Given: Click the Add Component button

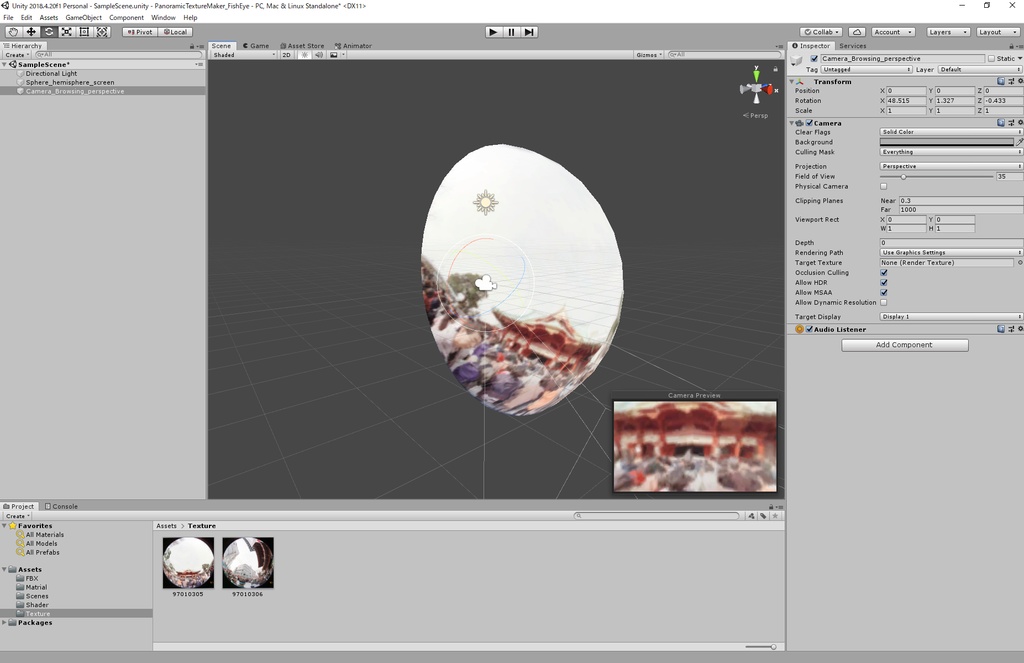Looking at the screenshot, I should pyautogui.click(x=904, y=344).
